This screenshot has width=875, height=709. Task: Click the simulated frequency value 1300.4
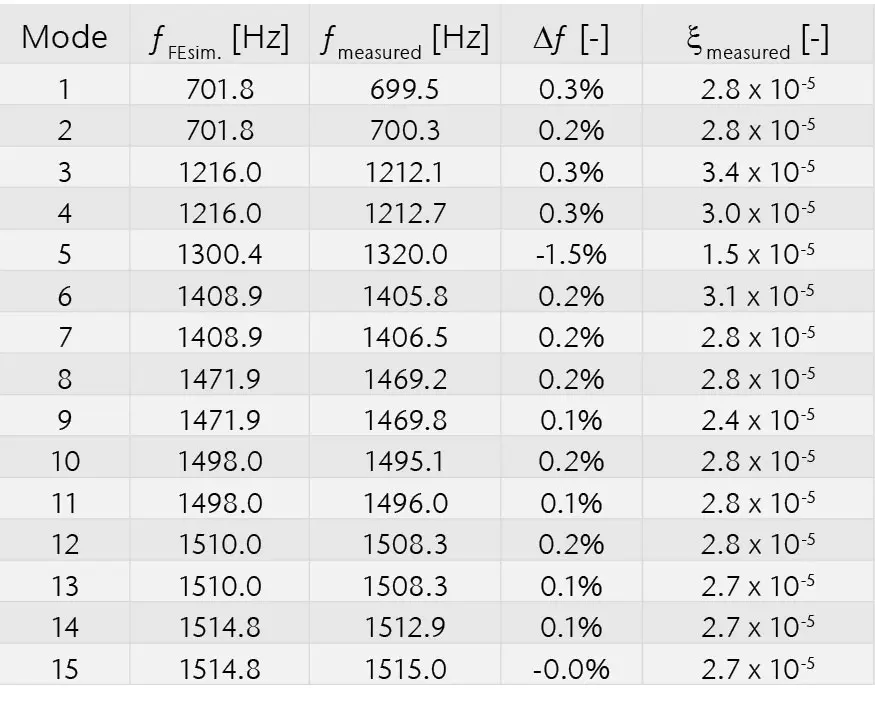220,254
